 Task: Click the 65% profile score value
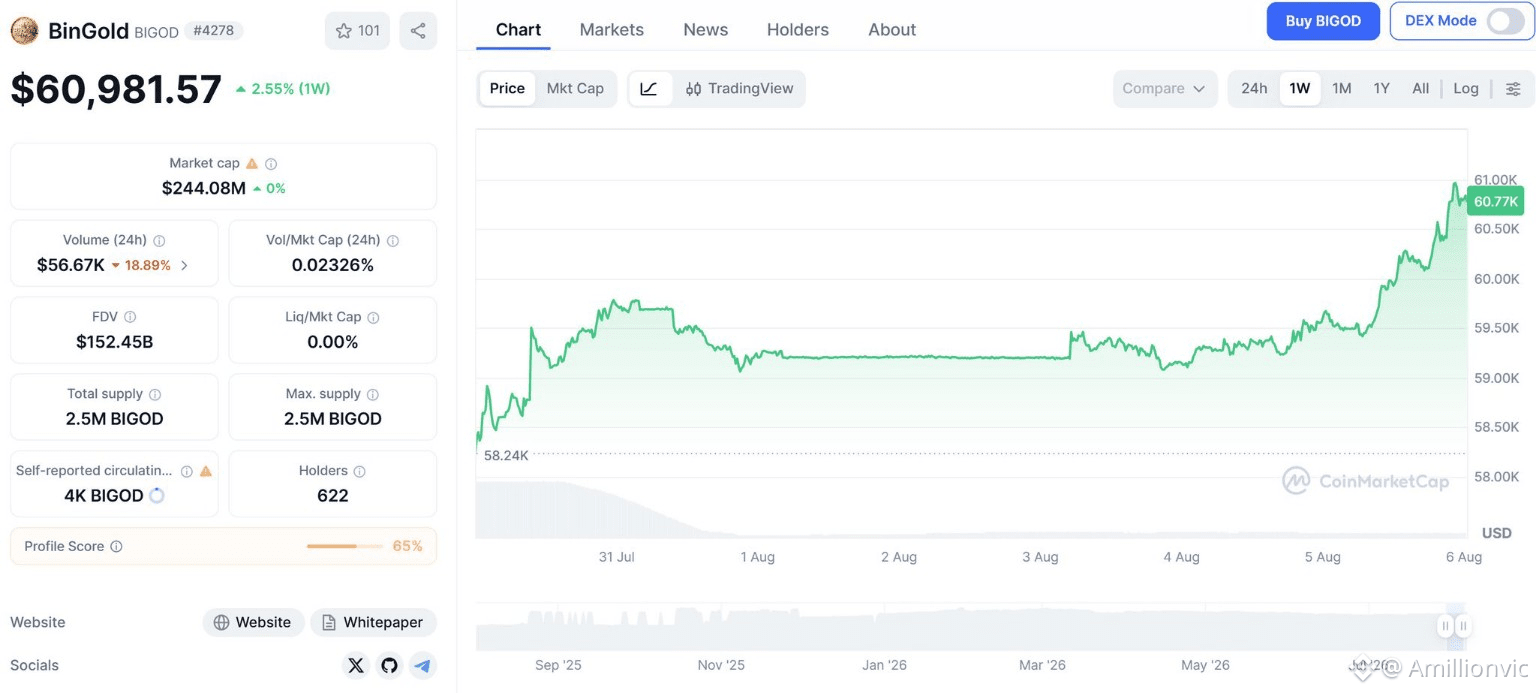(407, 546)
